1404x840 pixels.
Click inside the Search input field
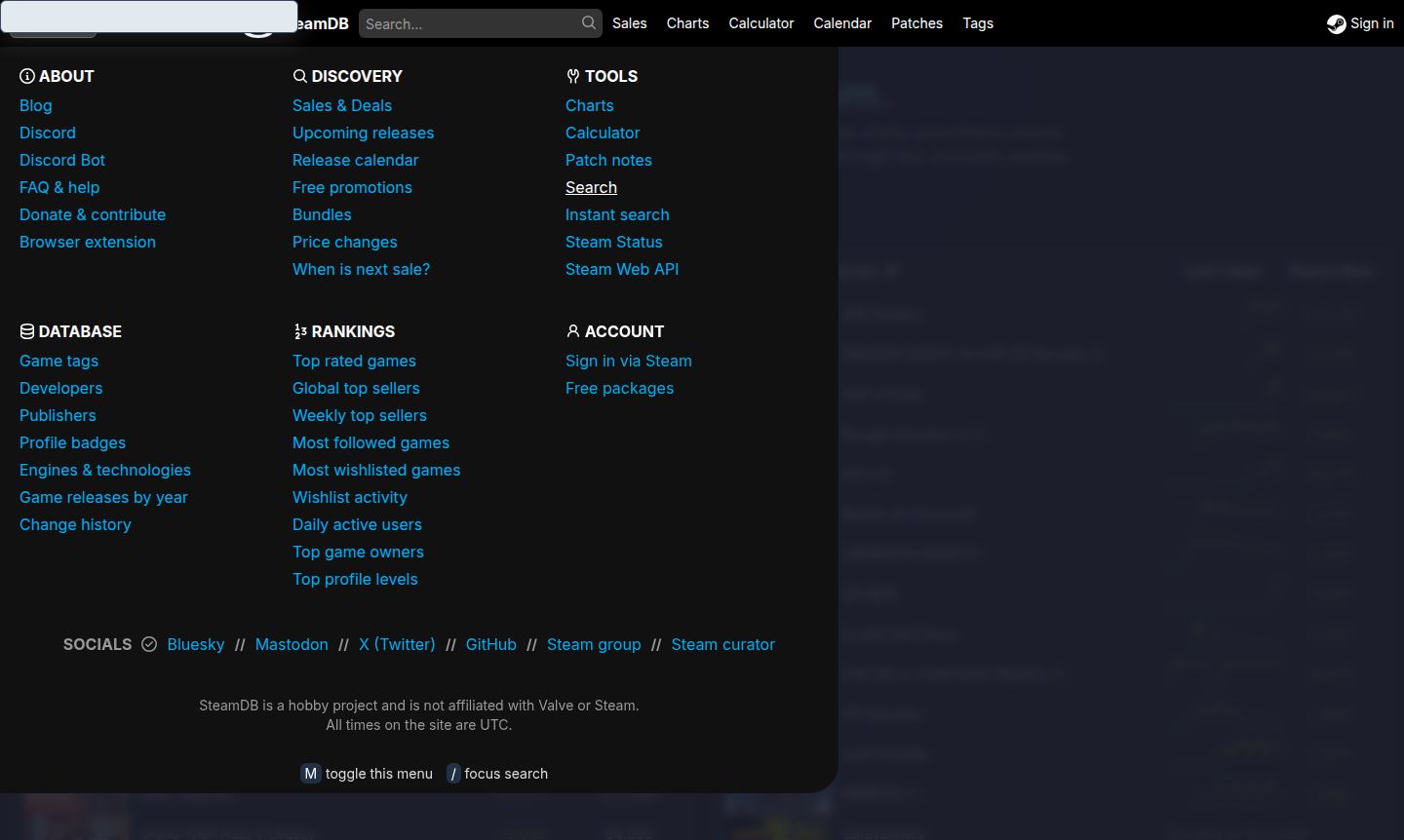468,21
